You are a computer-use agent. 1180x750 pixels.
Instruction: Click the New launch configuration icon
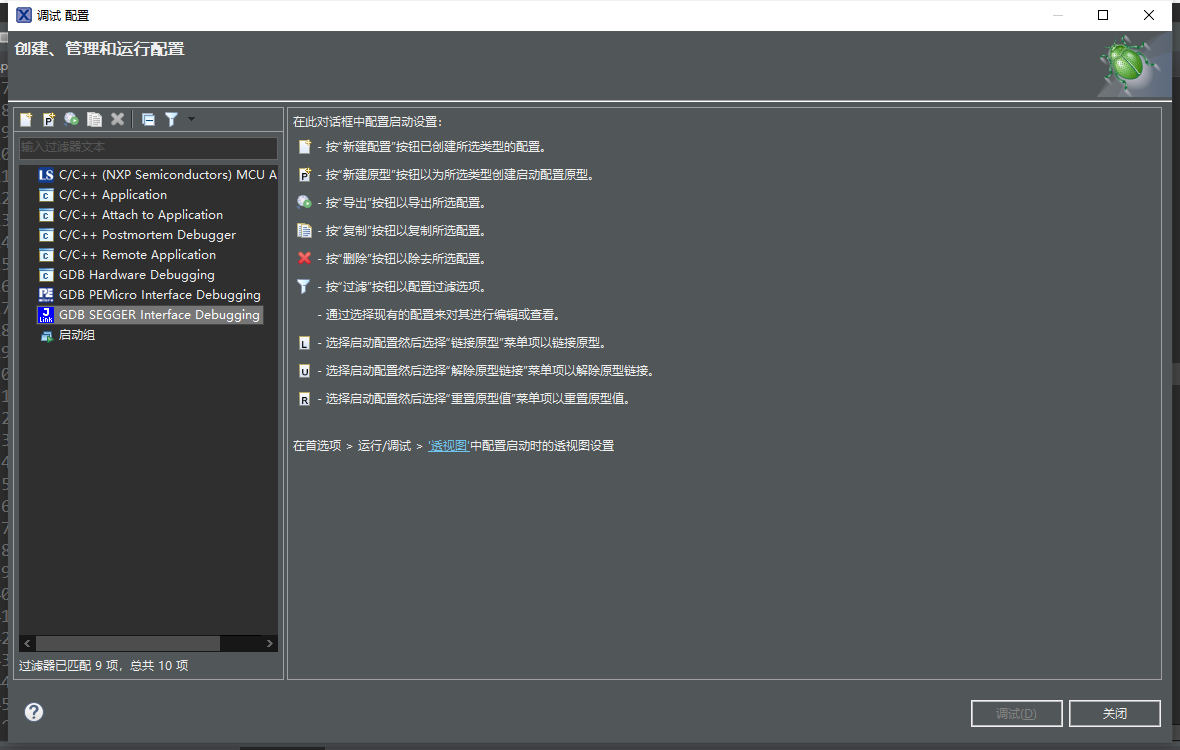[x=26, y=119]
